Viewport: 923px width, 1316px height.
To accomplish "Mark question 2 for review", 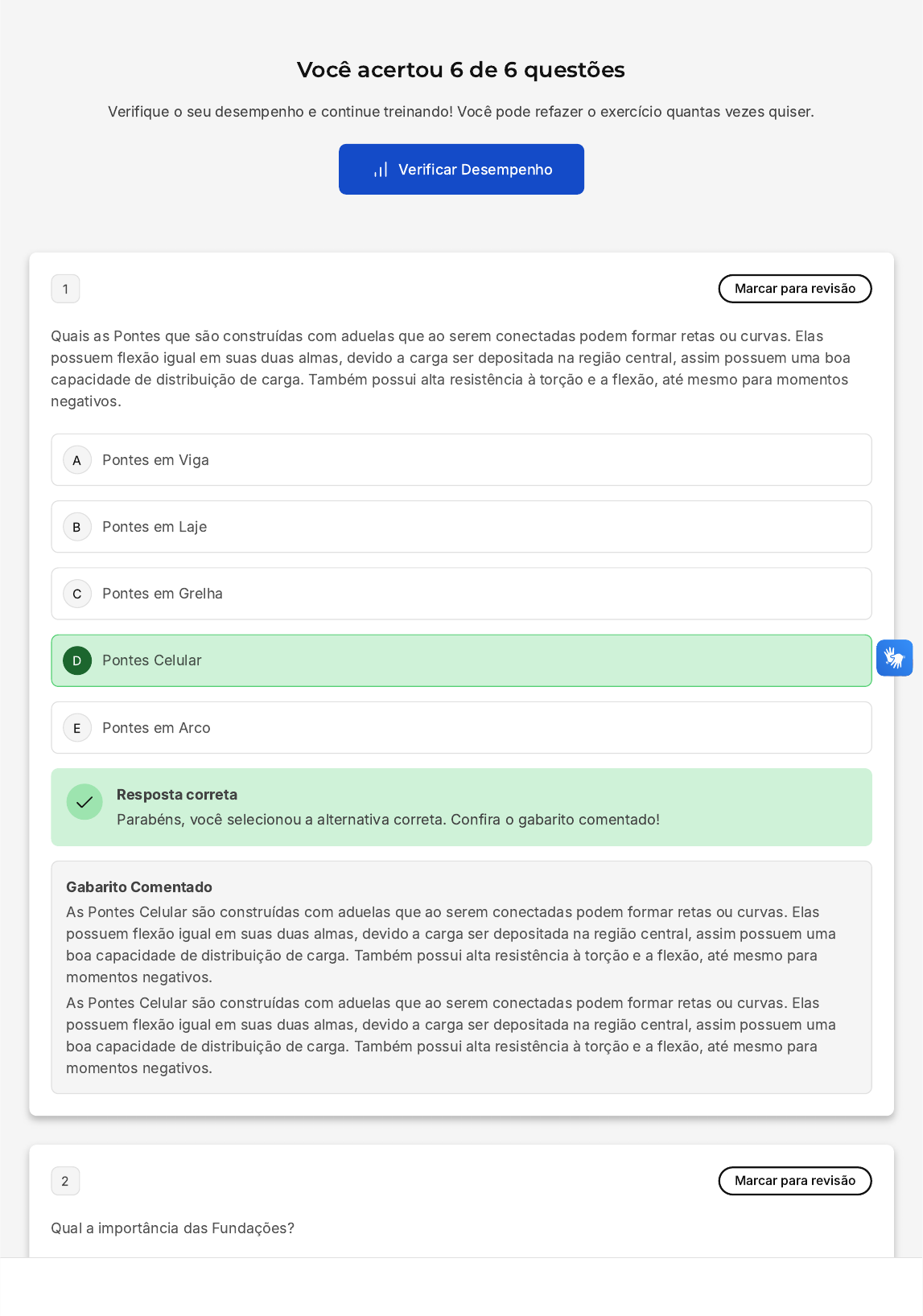I will [794, 1181].
